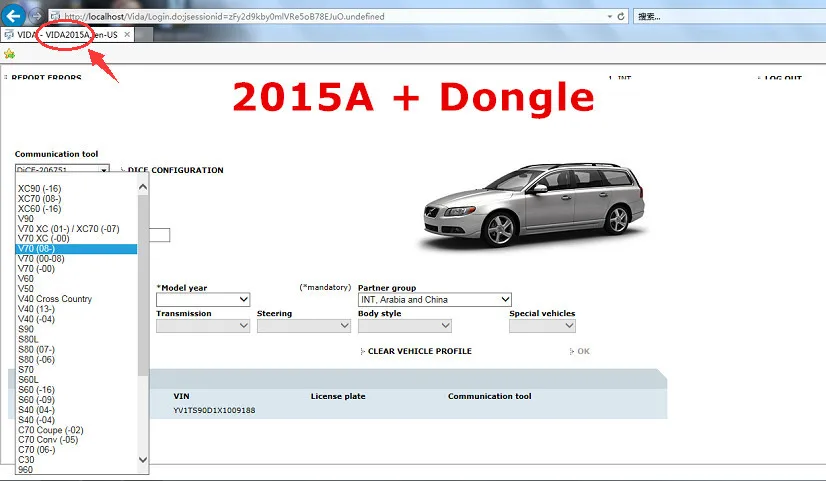Open a new blank tab
Viewport: 826px width, 481px height.
tap(144, 35)
